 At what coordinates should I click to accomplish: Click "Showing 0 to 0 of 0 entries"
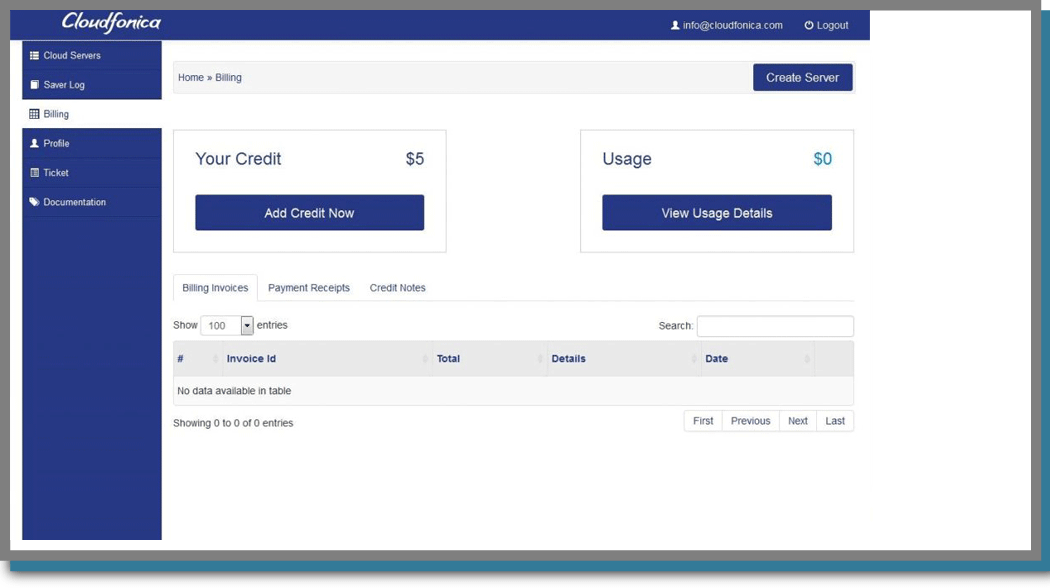233,423
